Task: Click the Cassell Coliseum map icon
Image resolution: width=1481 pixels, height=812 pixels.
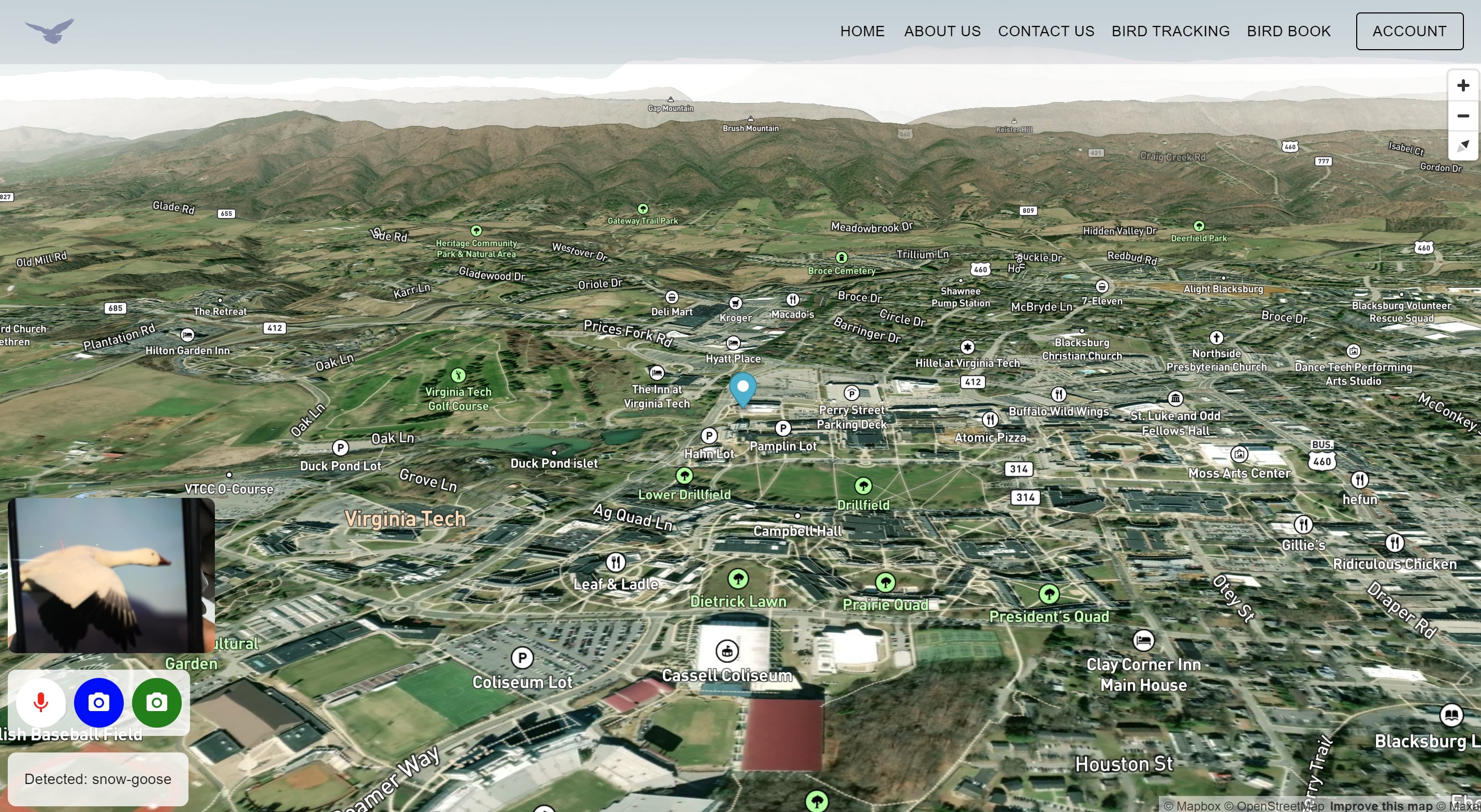Action: (727, 651)
